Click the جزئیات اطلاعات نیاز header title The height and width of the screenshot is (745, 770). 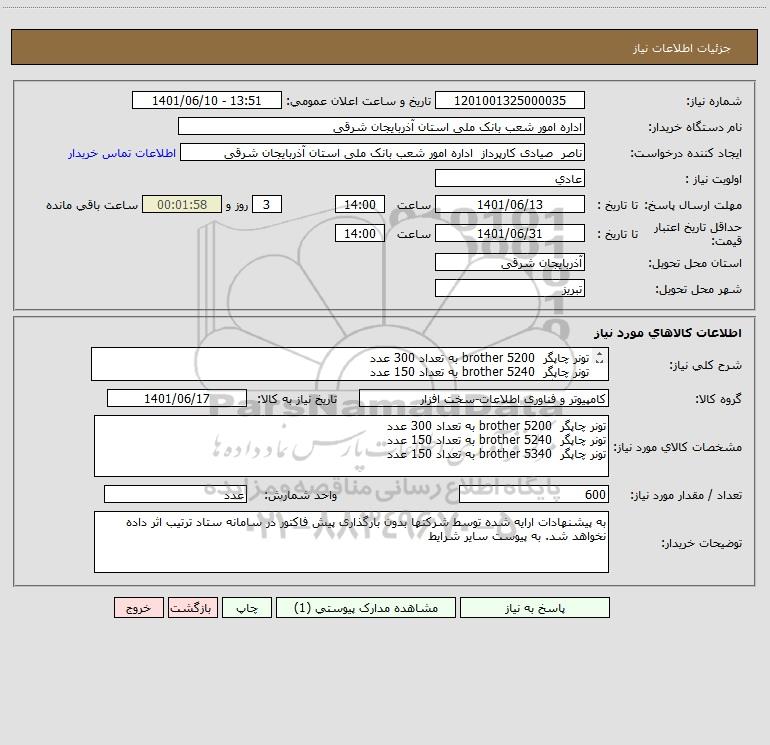pos(682,48)
